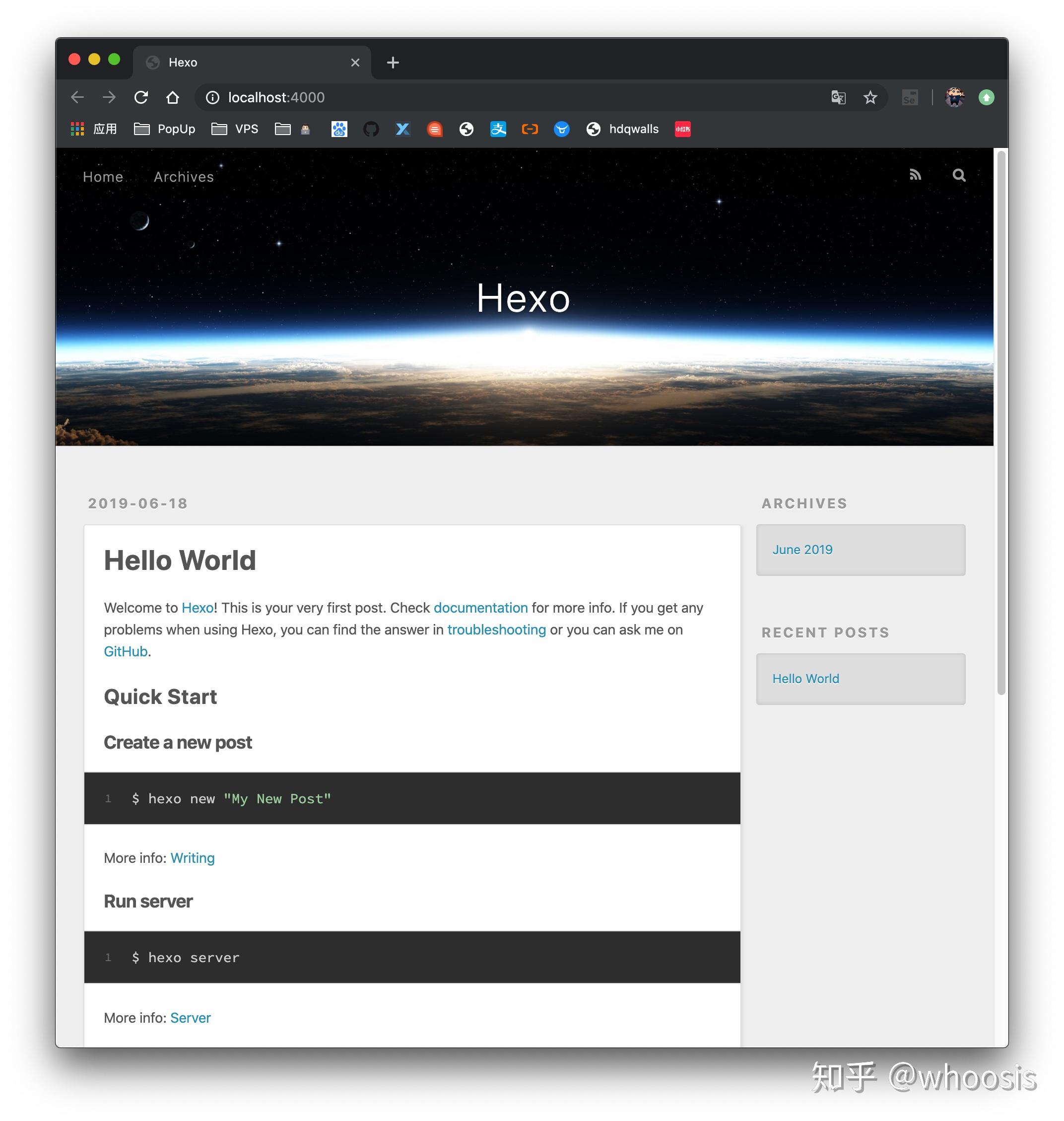Open the Archives navigation menu
Screen dimensions: 1064x1121
point(183,176)
